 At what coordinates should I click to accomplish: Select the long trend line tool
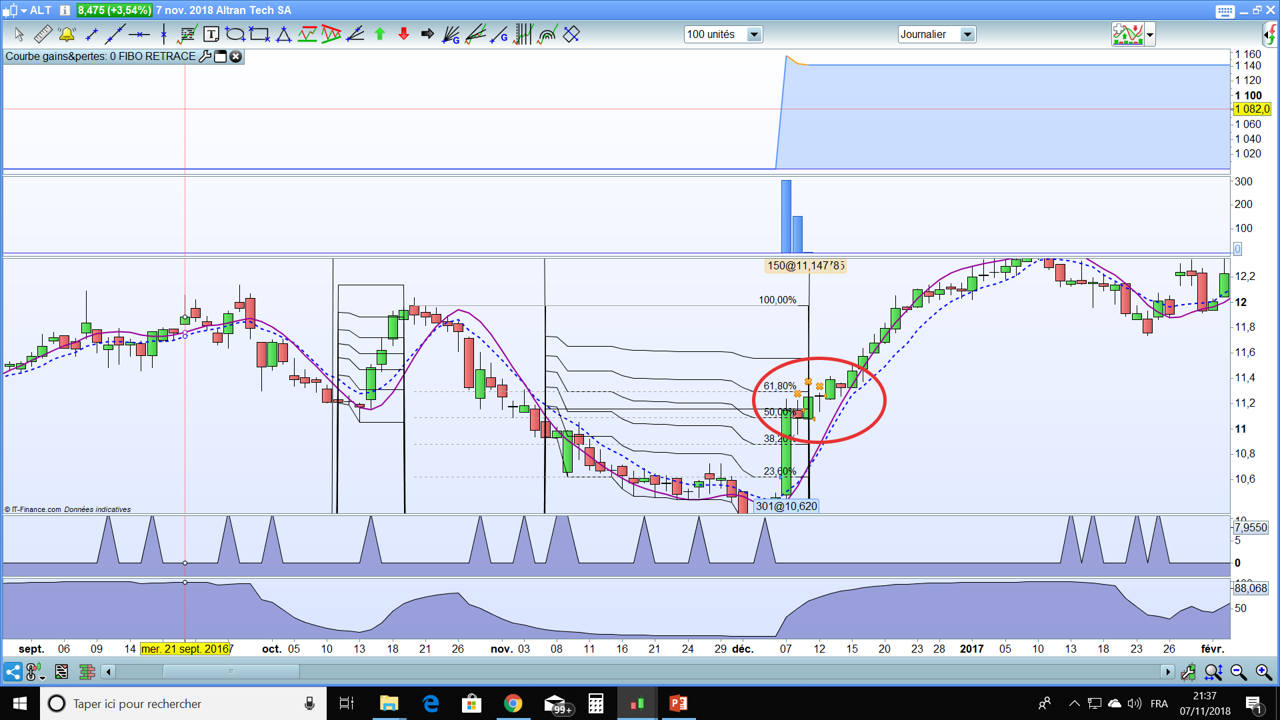pos(115,34)
